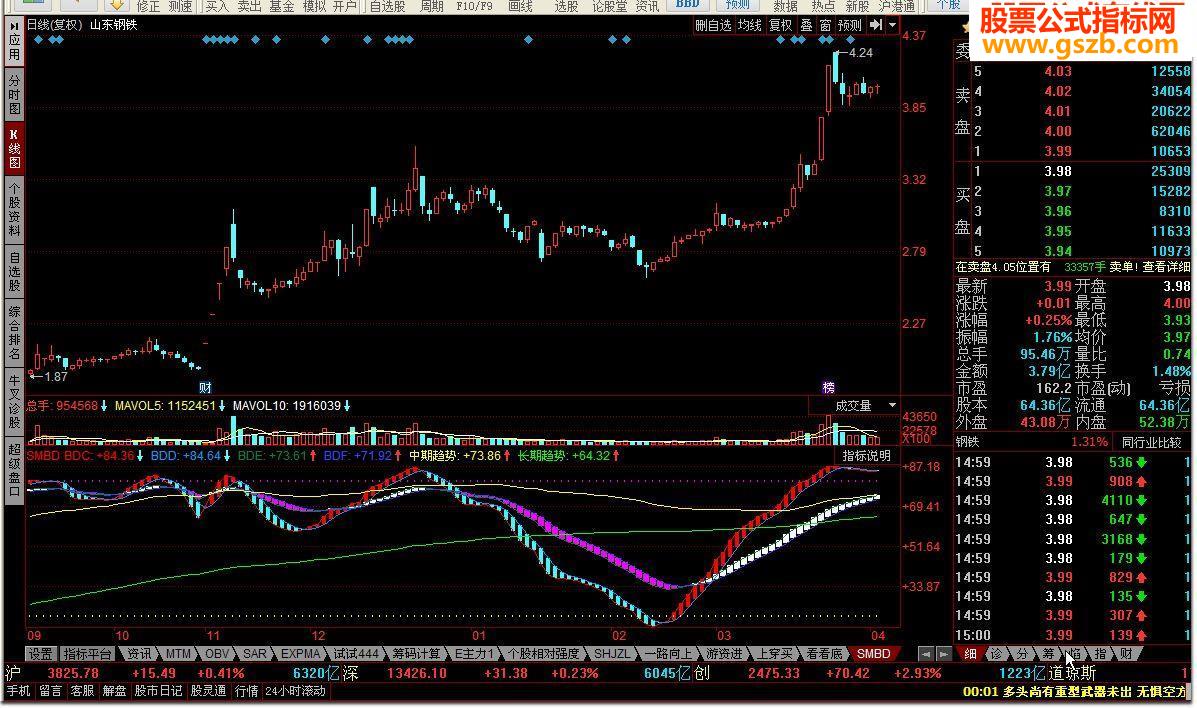Switch to the EXPMA indicator tab
This screenshot has height=708, width=1197.
(x=301, y=654)
